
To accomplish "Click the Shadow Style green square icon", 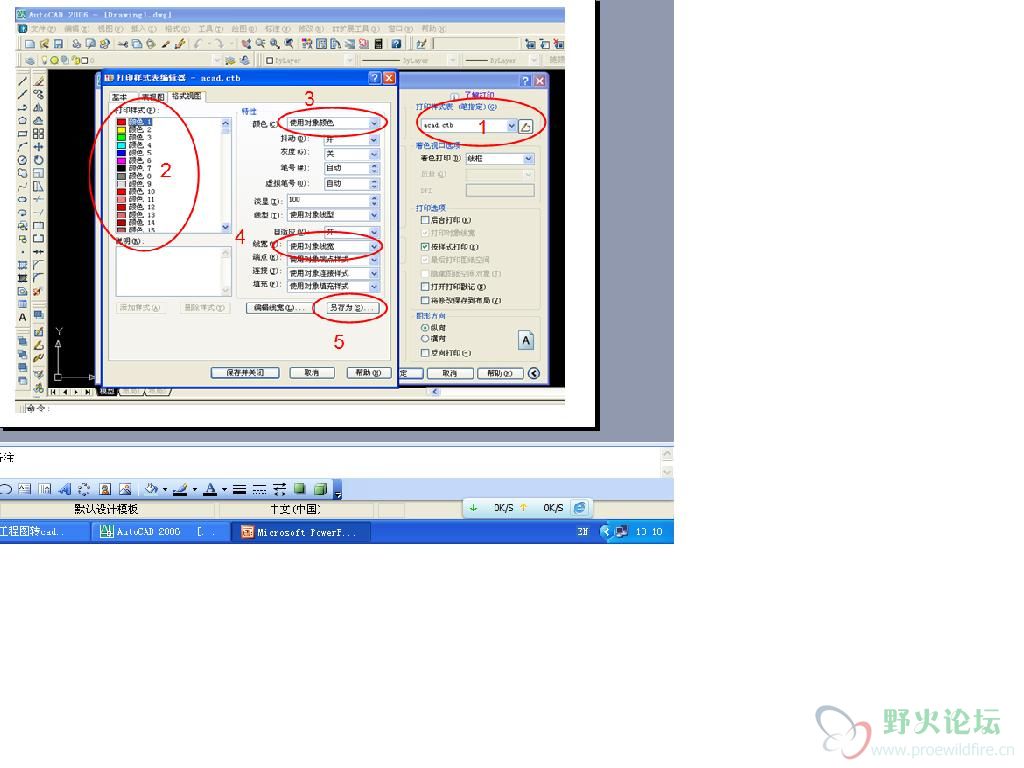I will [x=300, y=488].
